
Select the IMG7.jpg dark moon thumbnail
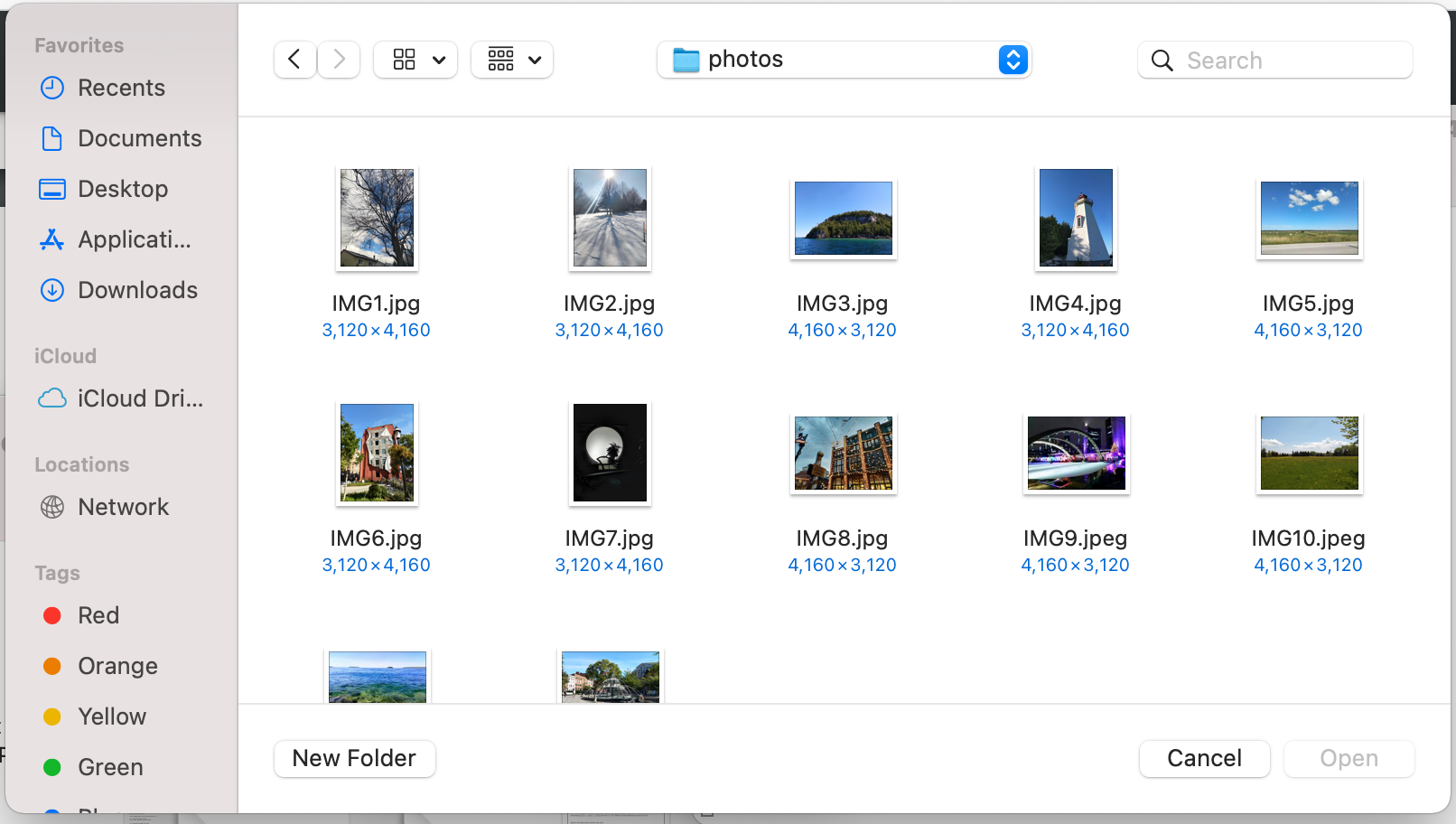click(610, 453)
